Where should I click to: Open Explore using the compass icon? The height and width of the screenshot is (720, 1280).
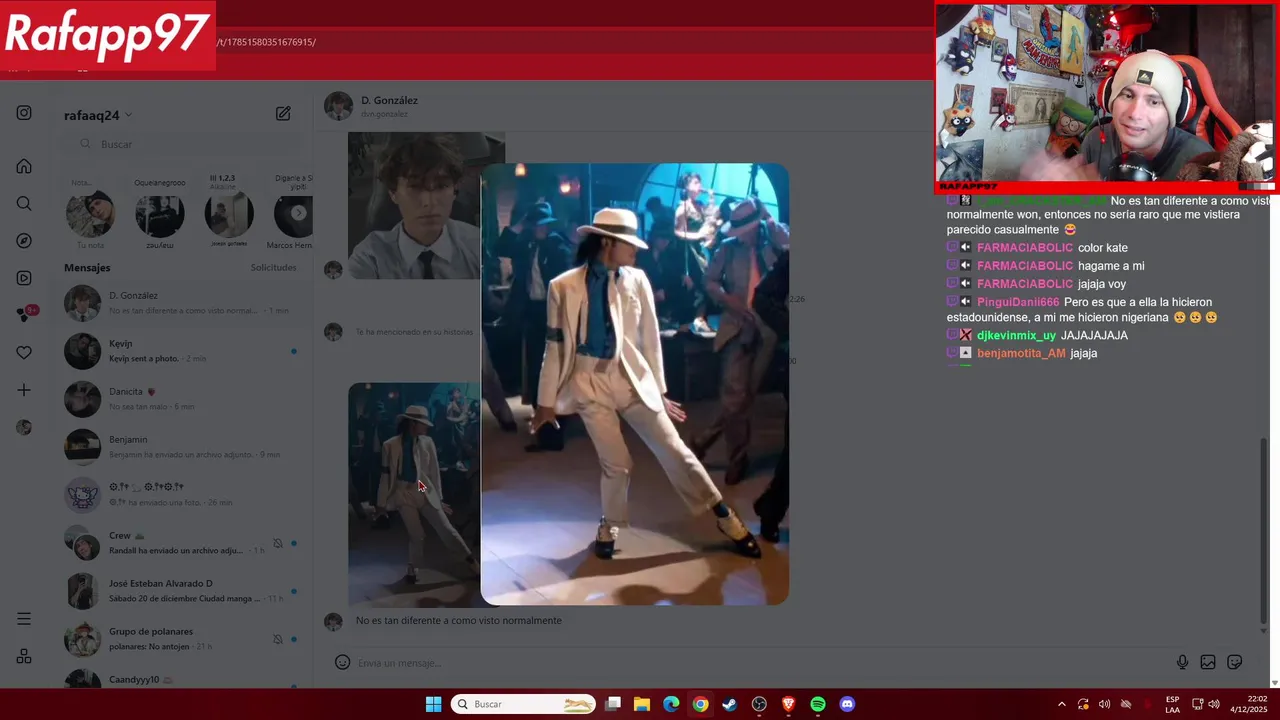pos(24,241)
